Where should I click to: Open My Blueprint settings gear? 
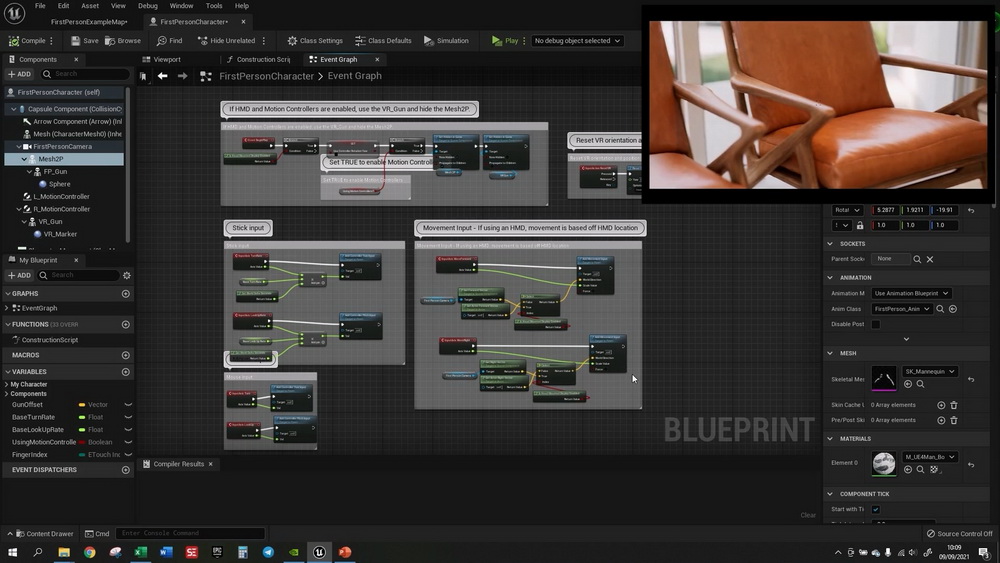click(x=127, y=275)
